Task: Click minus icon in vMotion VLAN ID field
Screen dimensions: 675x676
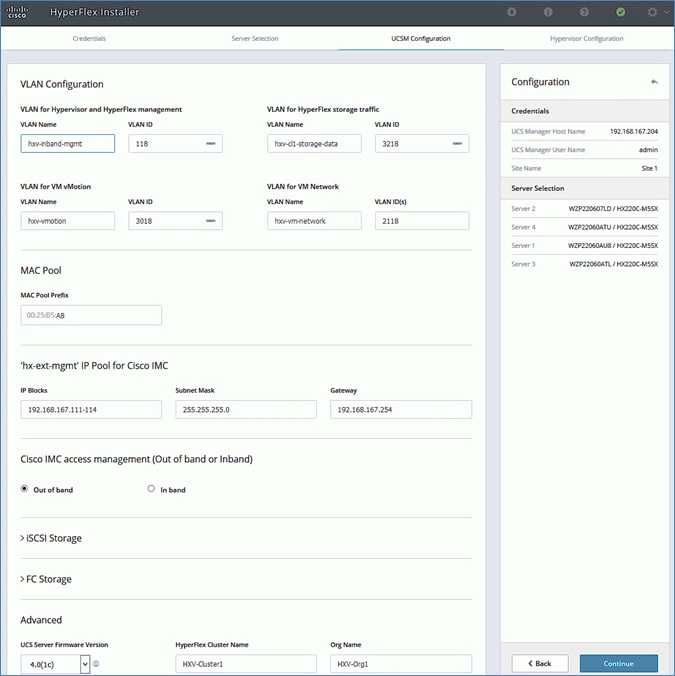Action: pyautogui.click(x=210, y=221)
